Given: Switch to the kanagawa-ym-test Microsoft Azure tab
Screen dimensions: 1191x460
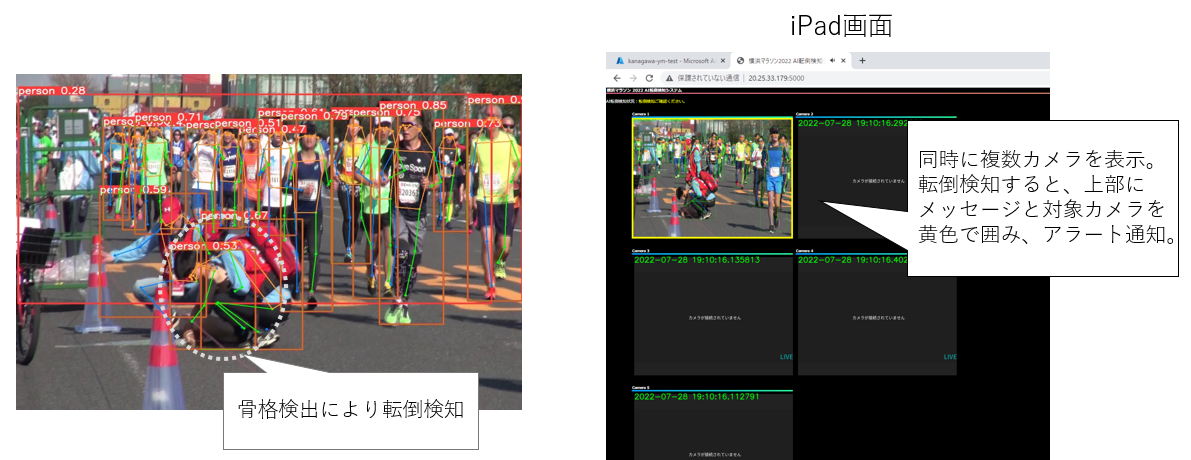Looking at the screenshot, I should (667, 61).
